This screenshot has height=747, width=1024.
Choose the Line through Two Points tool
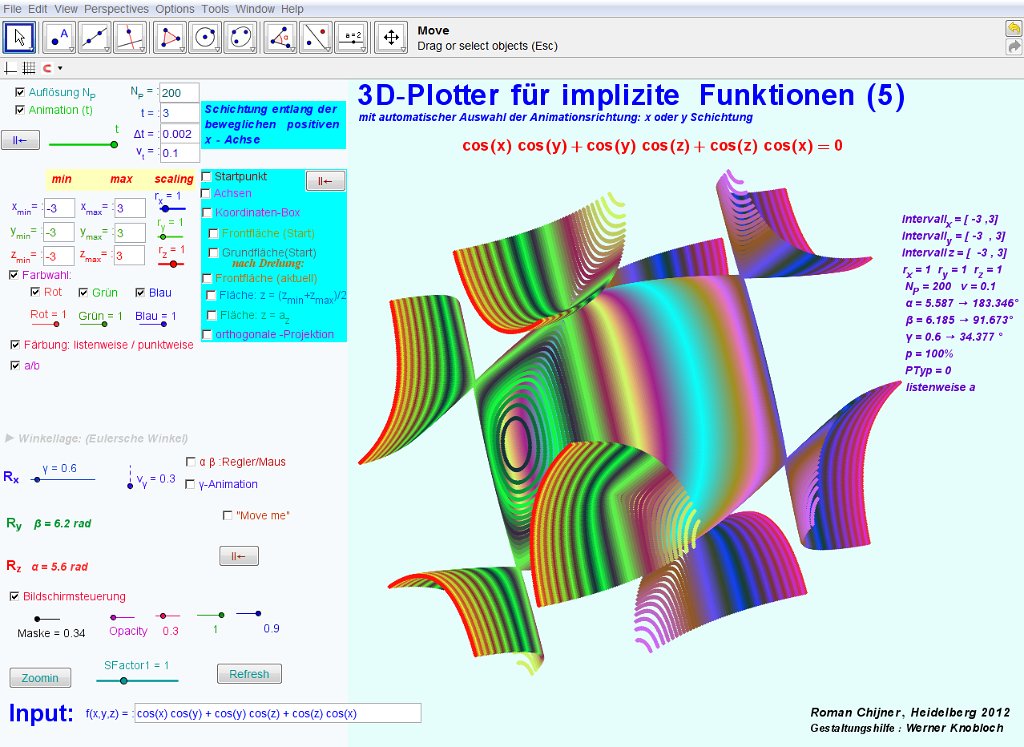[x=95, y=37]
